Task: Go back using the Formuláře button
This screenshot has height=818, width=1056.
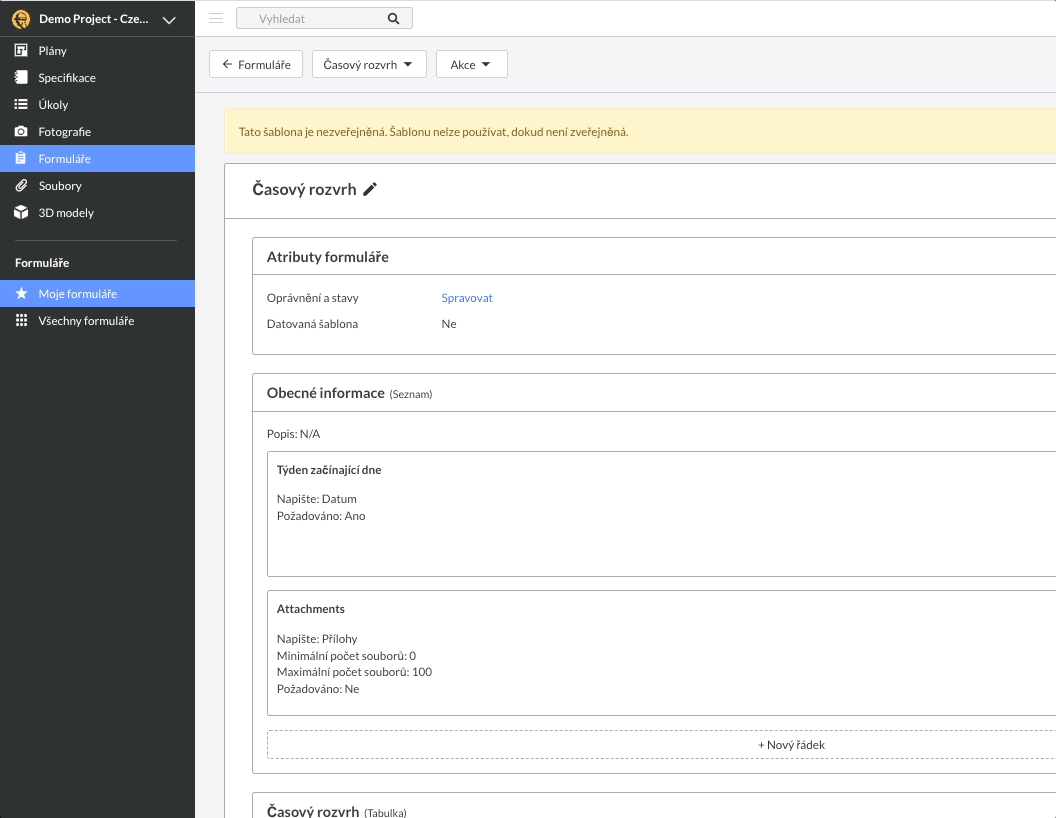Action: pyautogui.click(x=256, y=65)
